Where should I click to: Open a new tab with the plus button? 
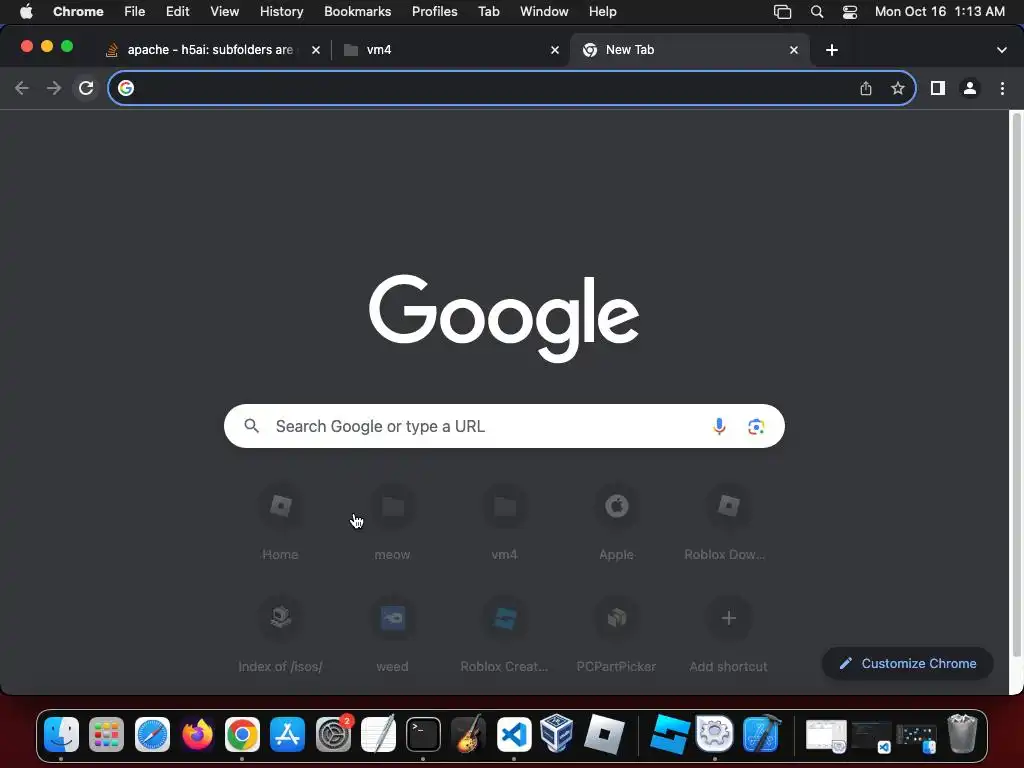pos(831,50)
